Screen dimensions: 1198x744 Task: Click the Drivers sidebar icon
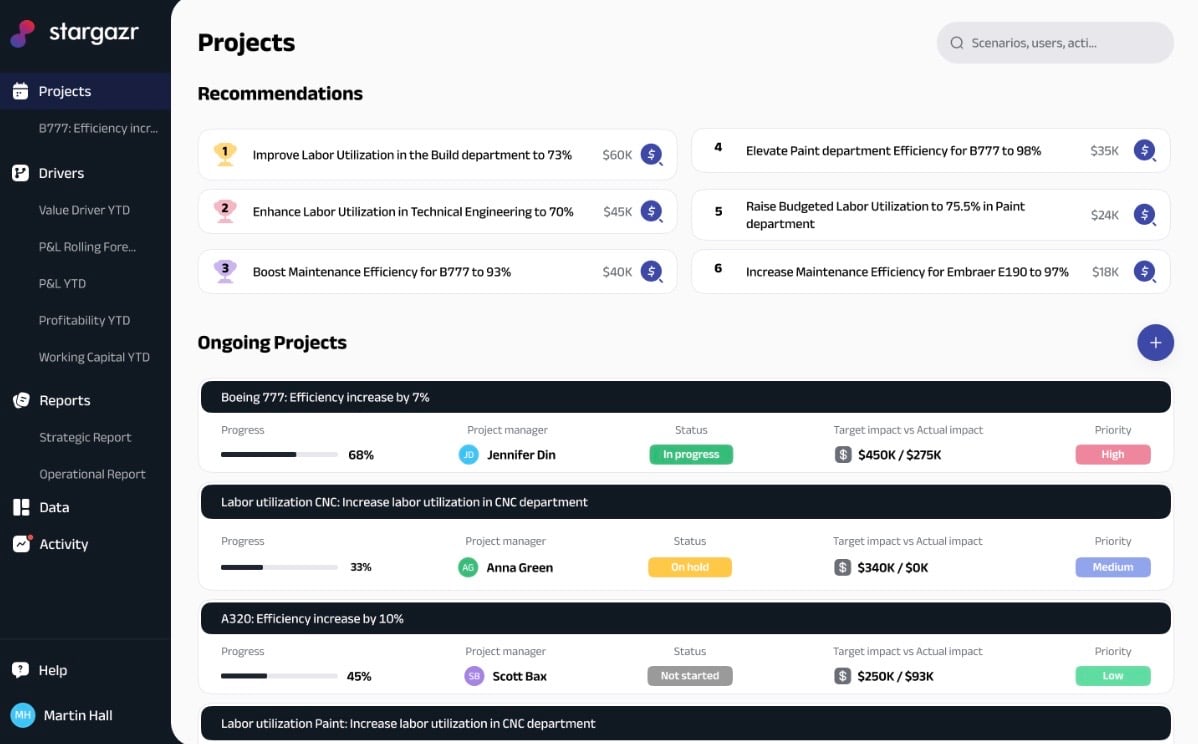click(20, 173)
